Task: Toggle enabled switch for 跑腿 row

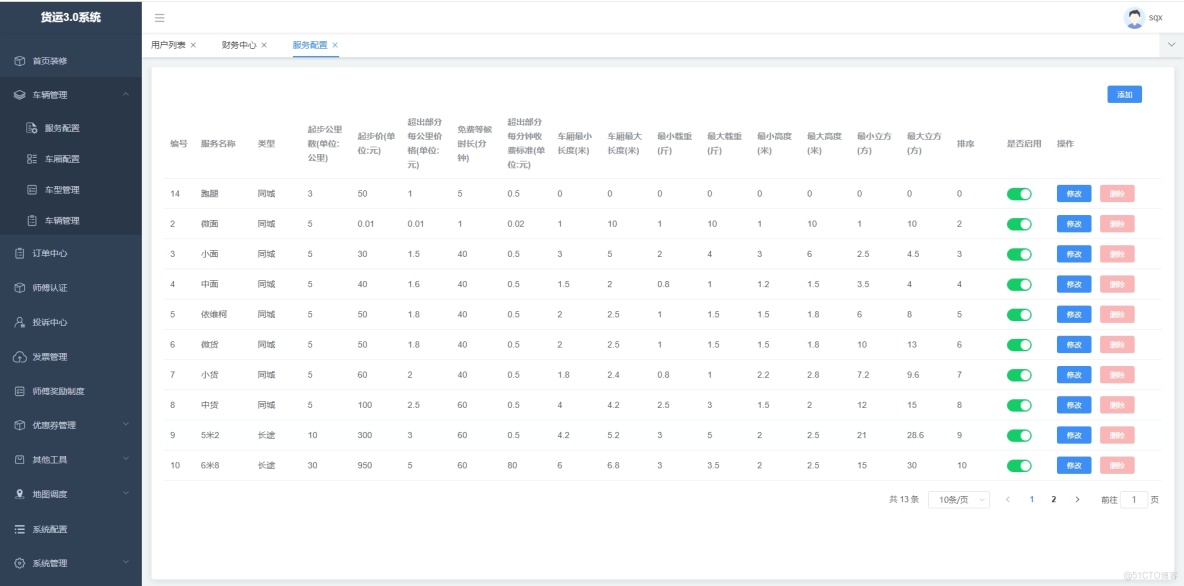Action: [1019, 194]
